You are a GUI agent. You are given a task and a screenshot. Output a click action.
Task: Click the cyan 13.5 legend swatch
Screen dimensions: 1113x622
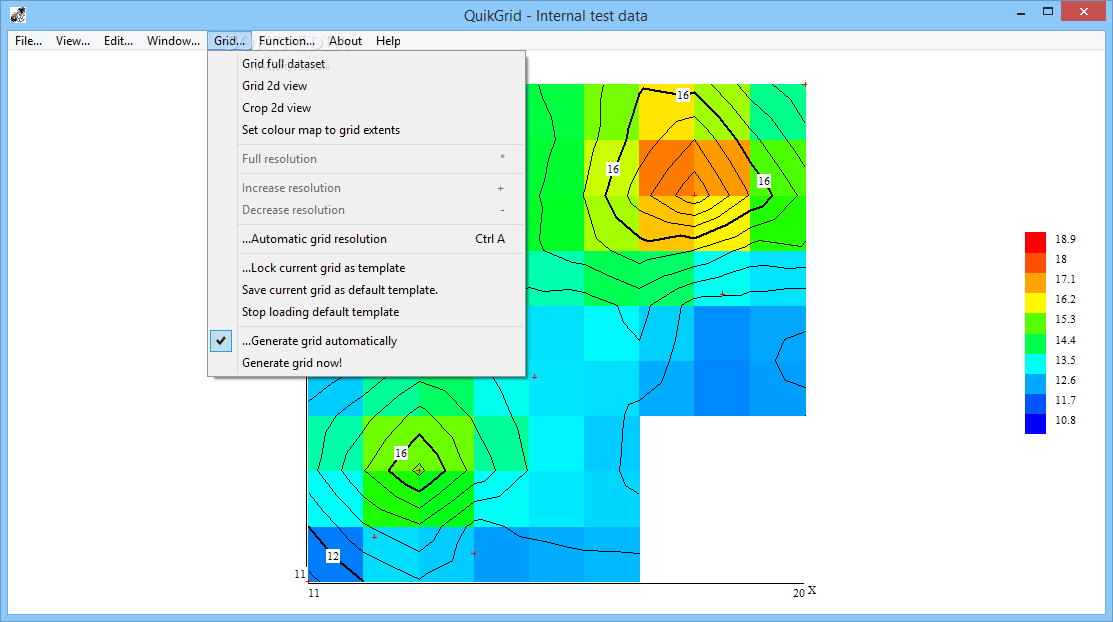coord(1035,364)
